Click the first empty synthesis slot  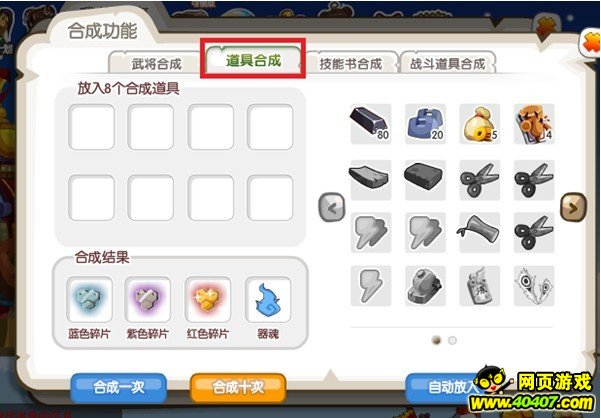pos(91,127)
